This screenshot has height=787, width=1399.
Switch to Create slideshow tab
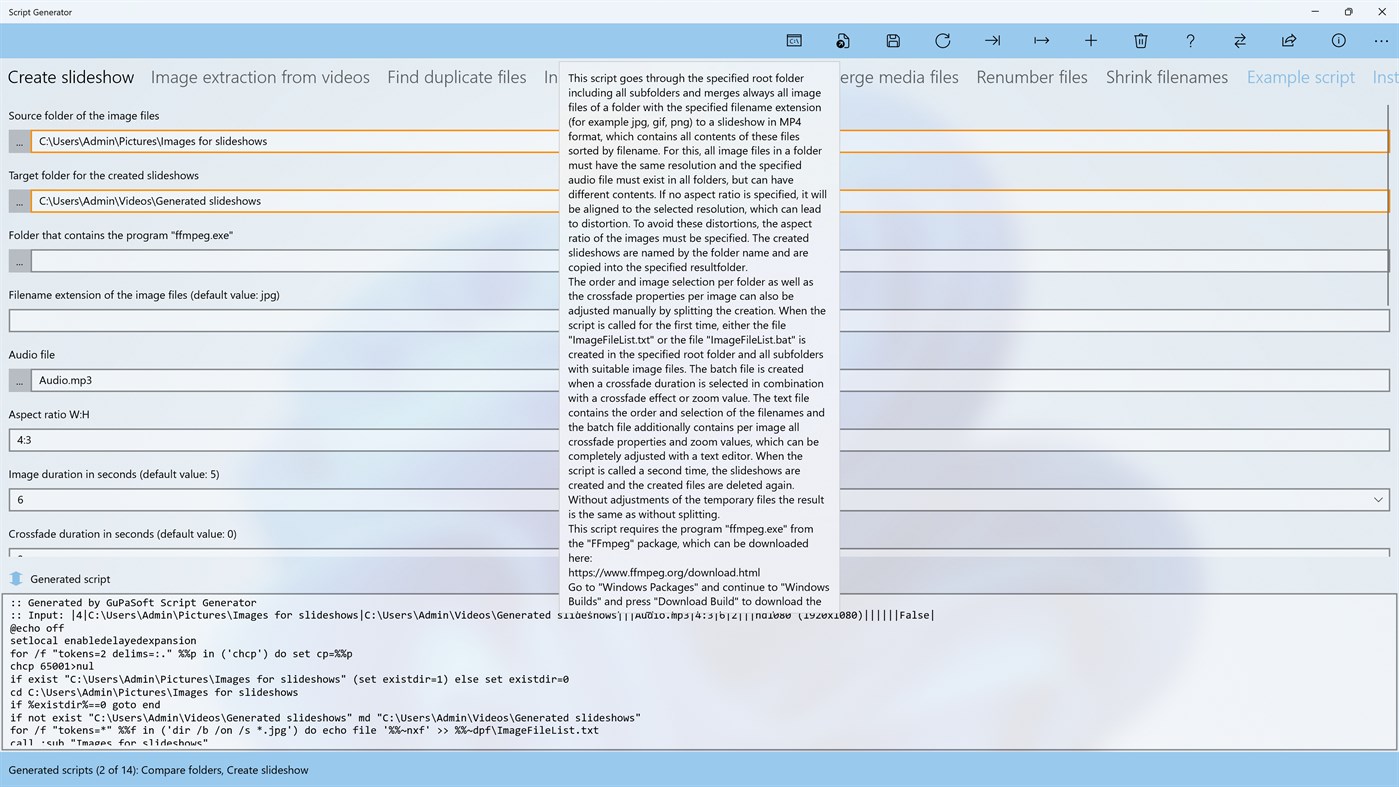tap(71, 77)
